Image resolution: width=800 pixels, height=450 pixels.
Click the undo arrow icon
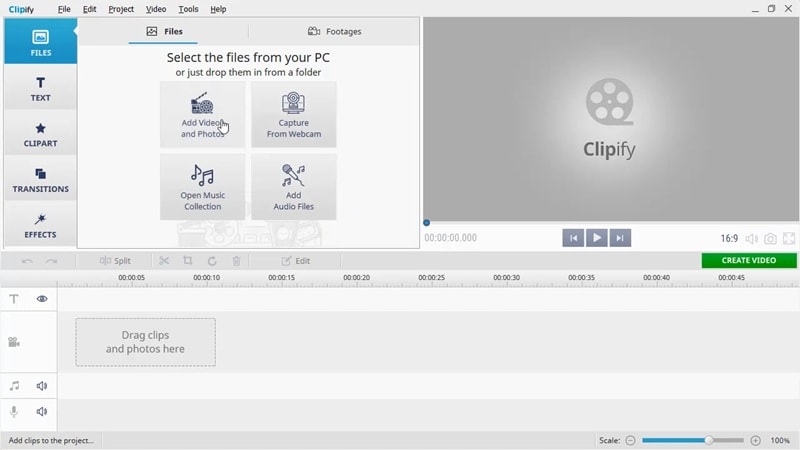point(27,261)
